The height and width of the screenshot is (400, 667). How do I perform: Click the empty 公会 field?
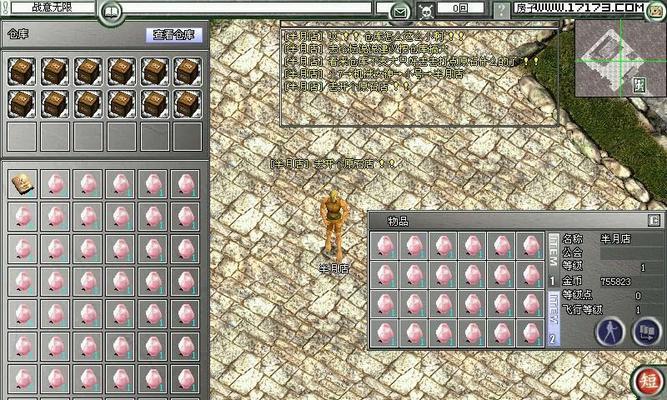tap(631, 253)
